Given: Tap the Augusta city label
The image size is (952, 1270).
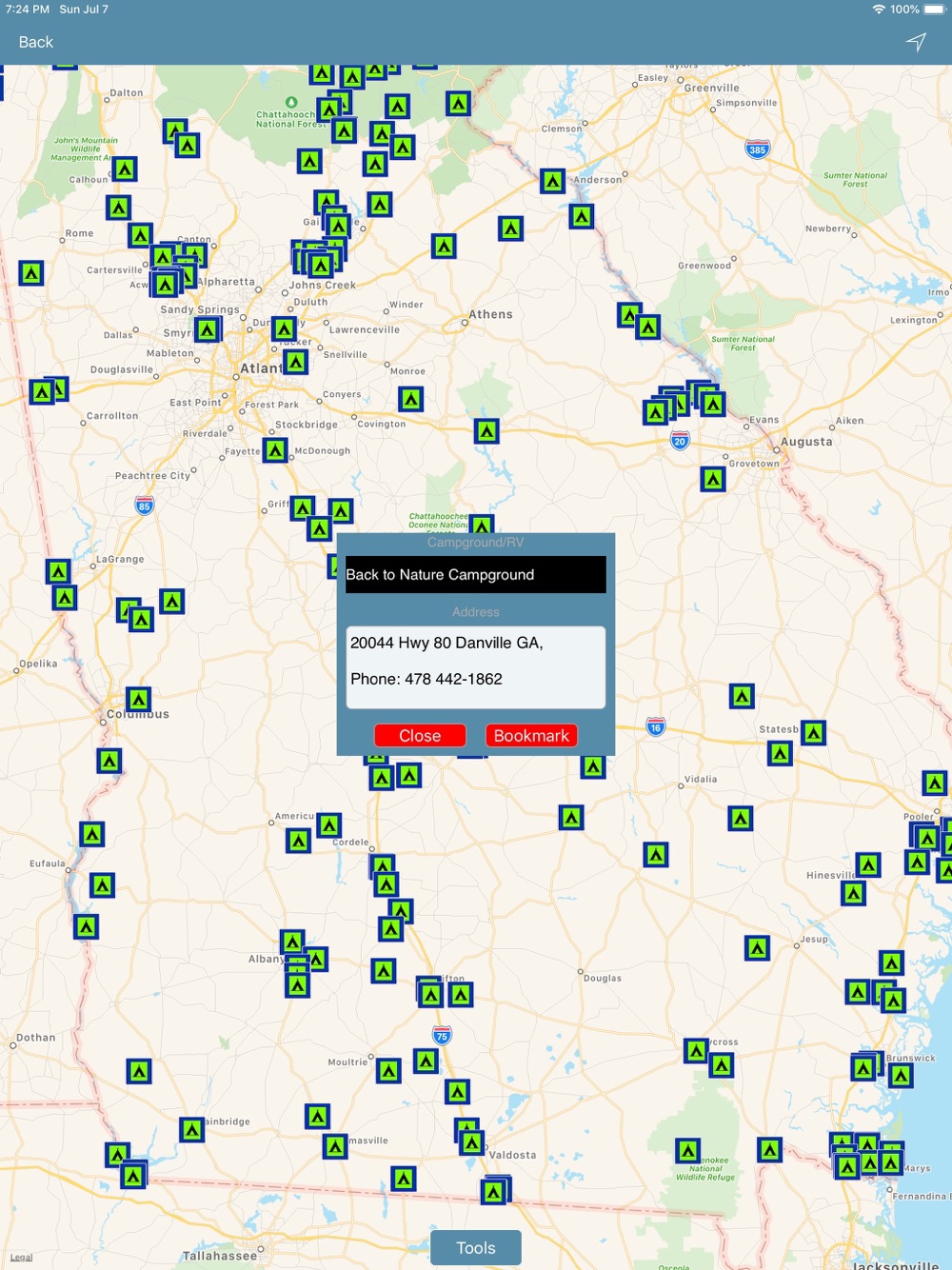Looking at the screenshot, I should [x=806, y=442].
